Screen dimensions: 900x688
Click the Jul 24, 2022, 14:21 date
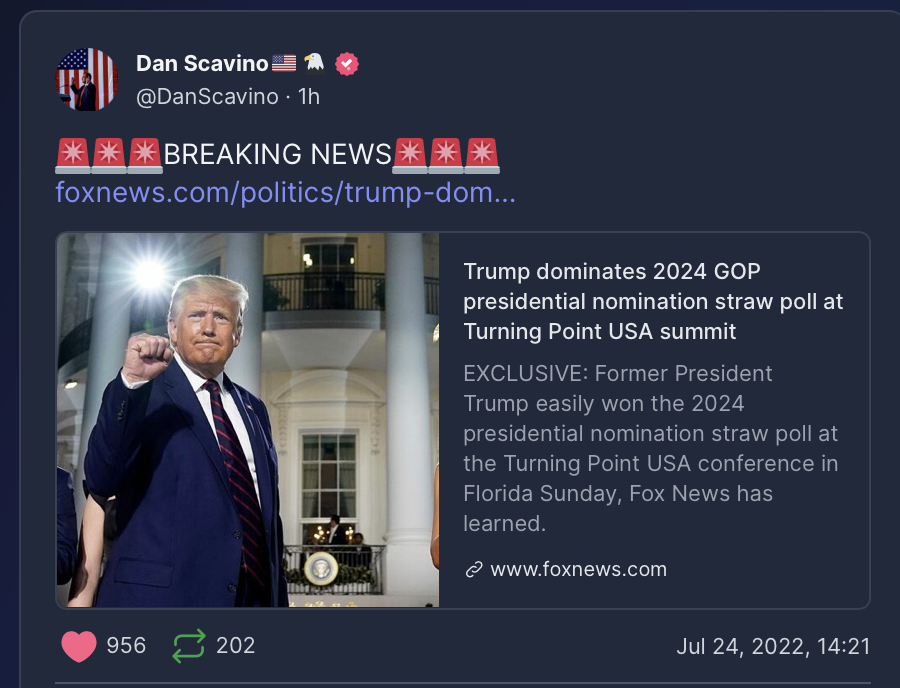pos(773,647)
